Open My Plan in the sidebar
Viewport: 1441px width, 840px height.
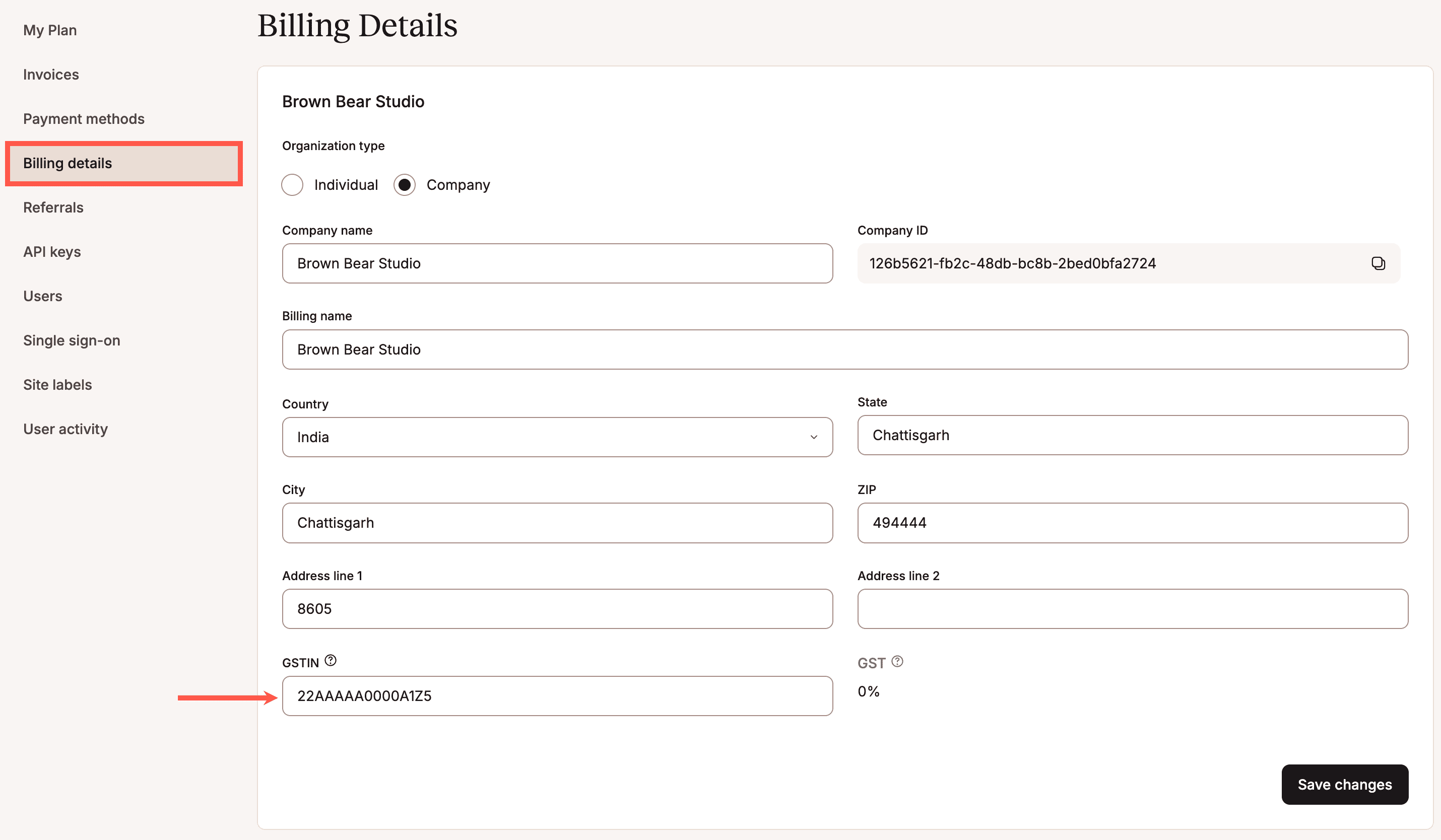pyautogui.click(x=50, y=30)
